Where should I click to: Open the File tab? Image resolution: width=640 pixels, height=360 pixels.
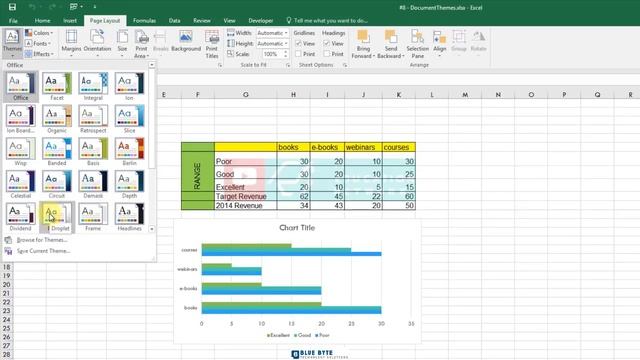click(x=13, y=20)
